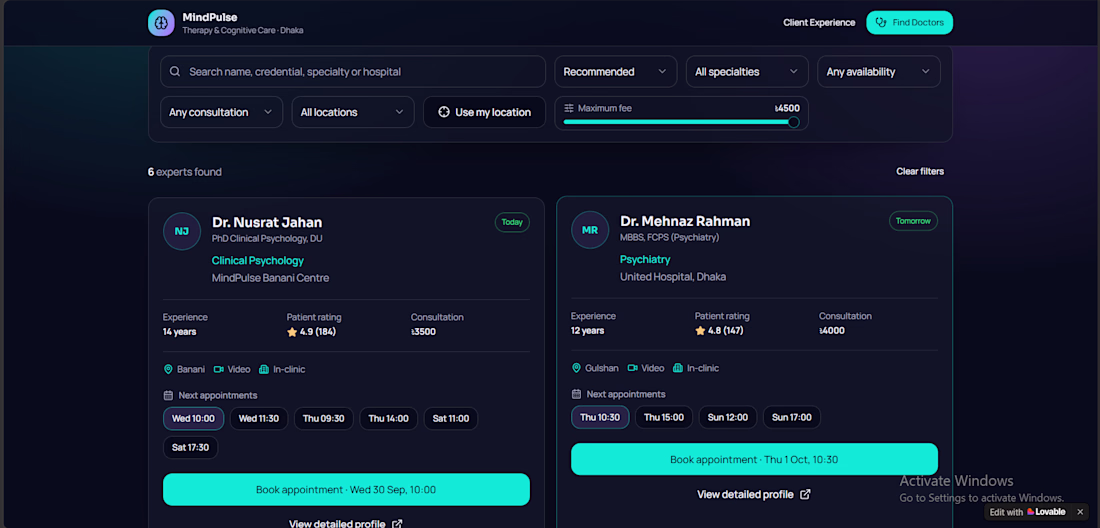The image size is (1100, 528).
Task: Click the Clear filters link
Action: point(920,171)
